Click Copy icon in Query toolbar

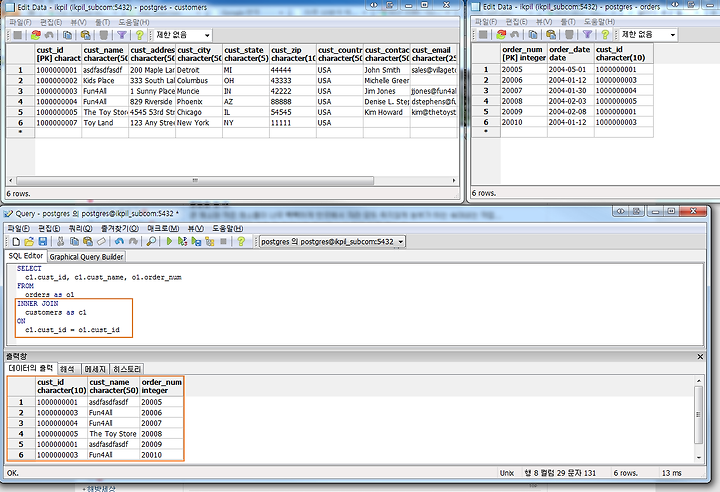pos(74,242)
